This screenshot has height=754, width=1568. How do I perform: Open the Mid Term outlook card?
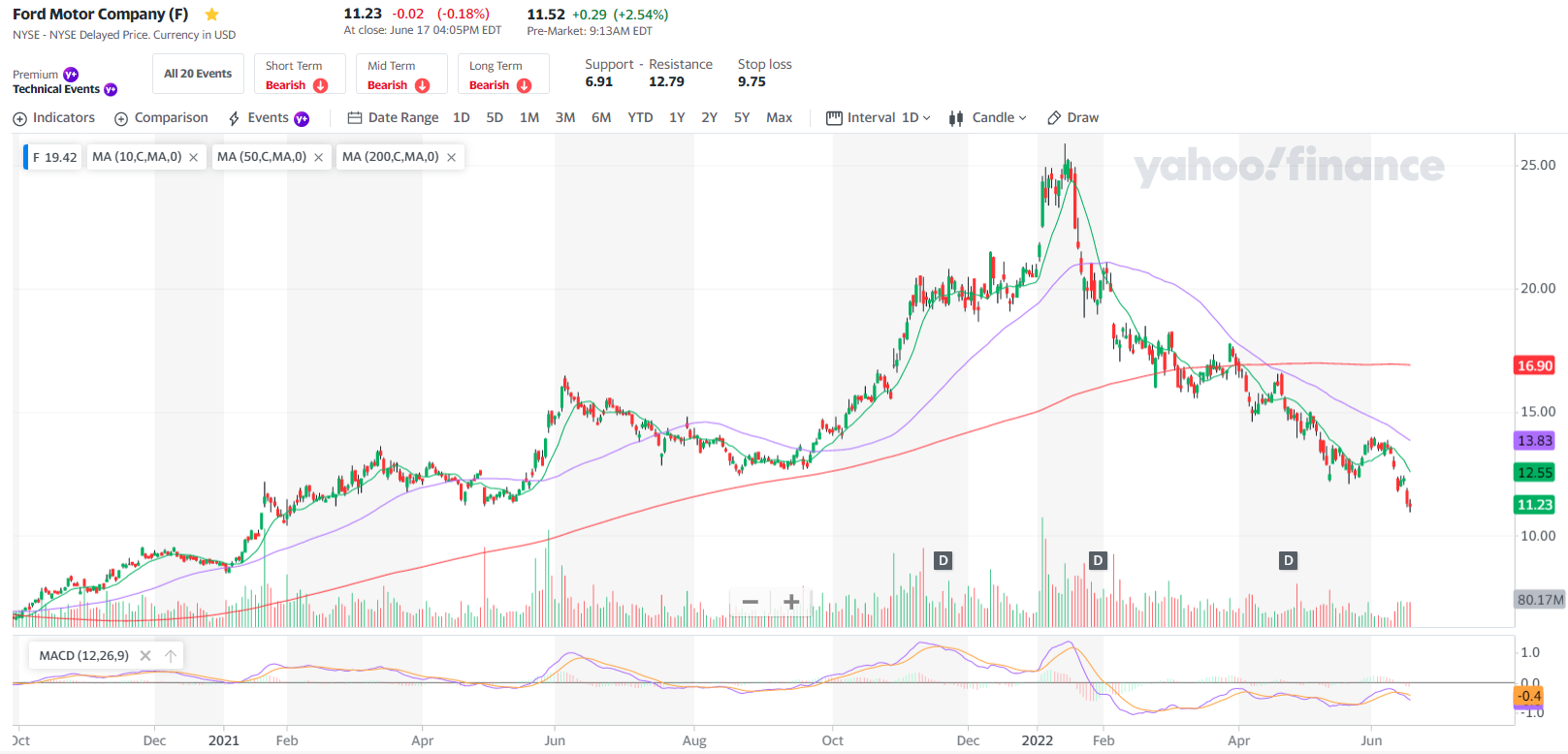tap(401, 74)
